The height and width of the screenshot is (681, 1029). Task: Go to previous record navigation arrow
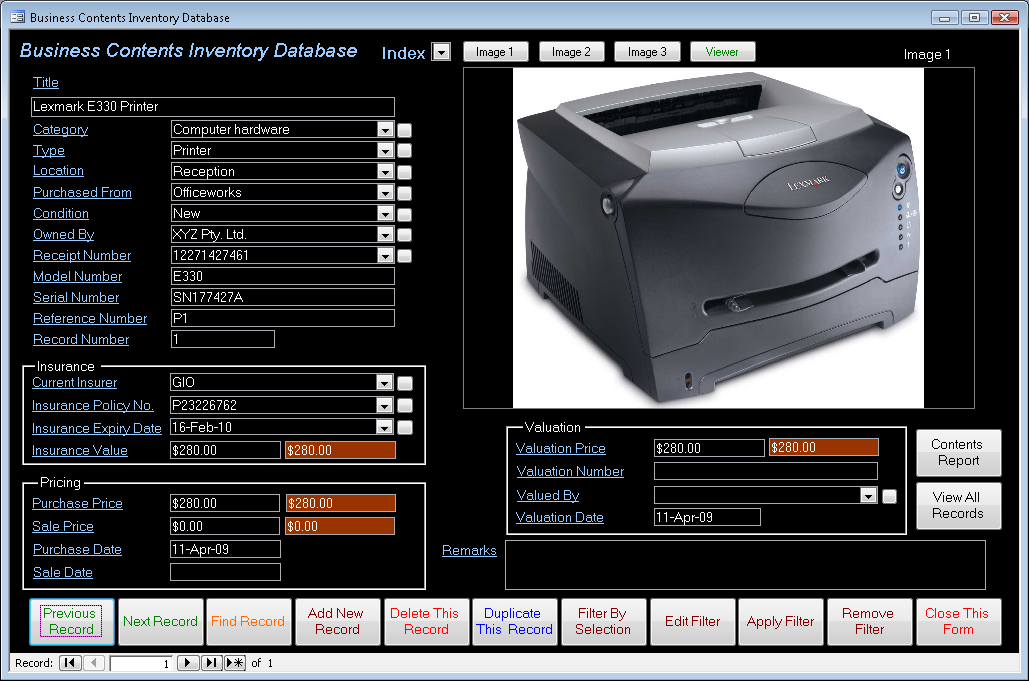pyautogui.click(x=94, y=663)
